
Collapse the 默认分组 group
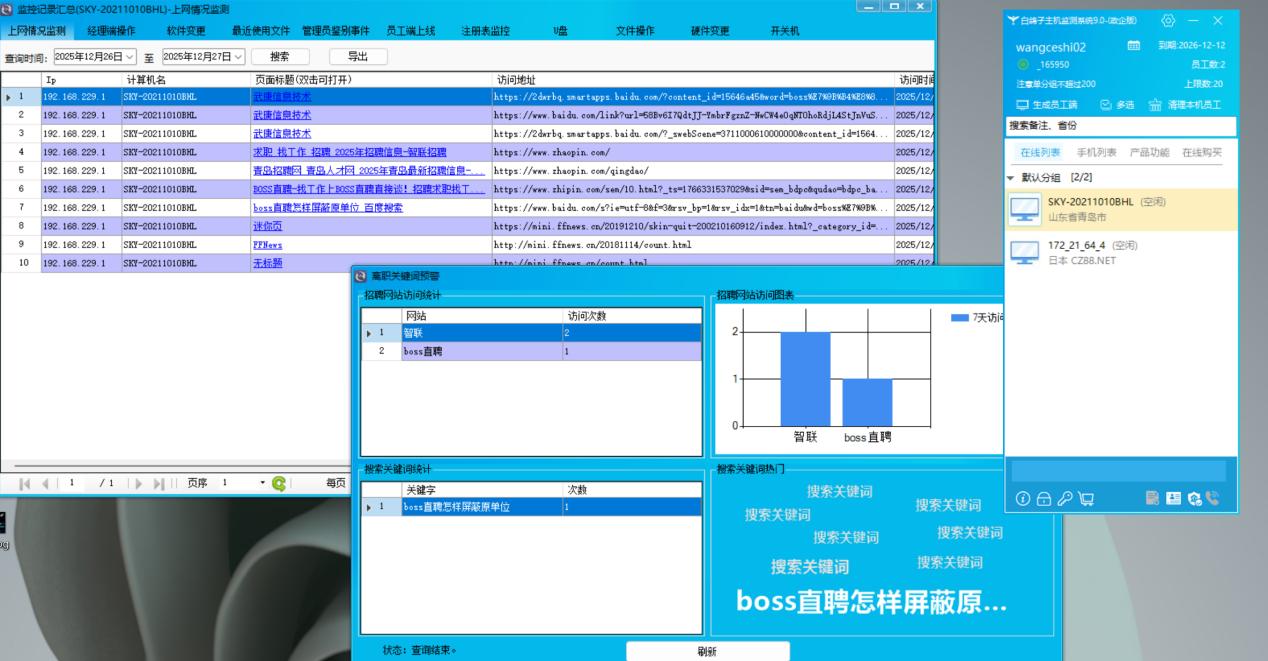click(x=1010, y=177)
